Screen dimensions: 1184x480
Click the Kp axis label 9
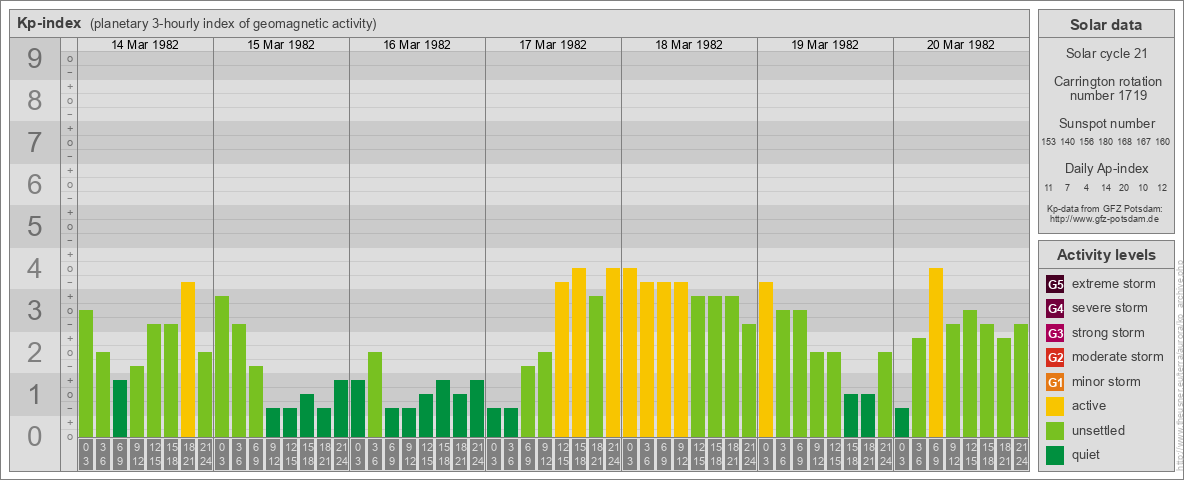pyautogui.click(x=34, y=59)
